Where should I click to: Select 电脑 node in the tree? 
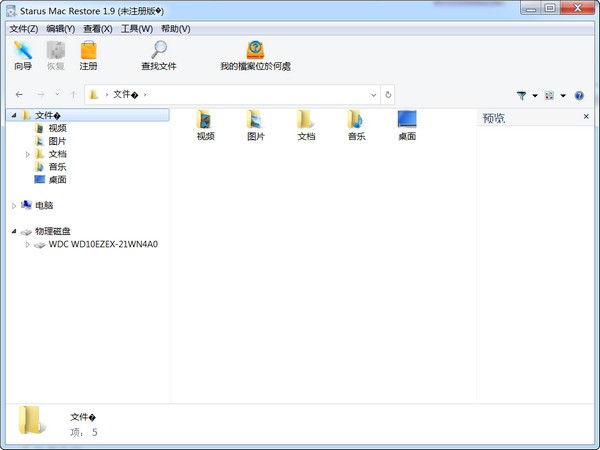(44, 205)
